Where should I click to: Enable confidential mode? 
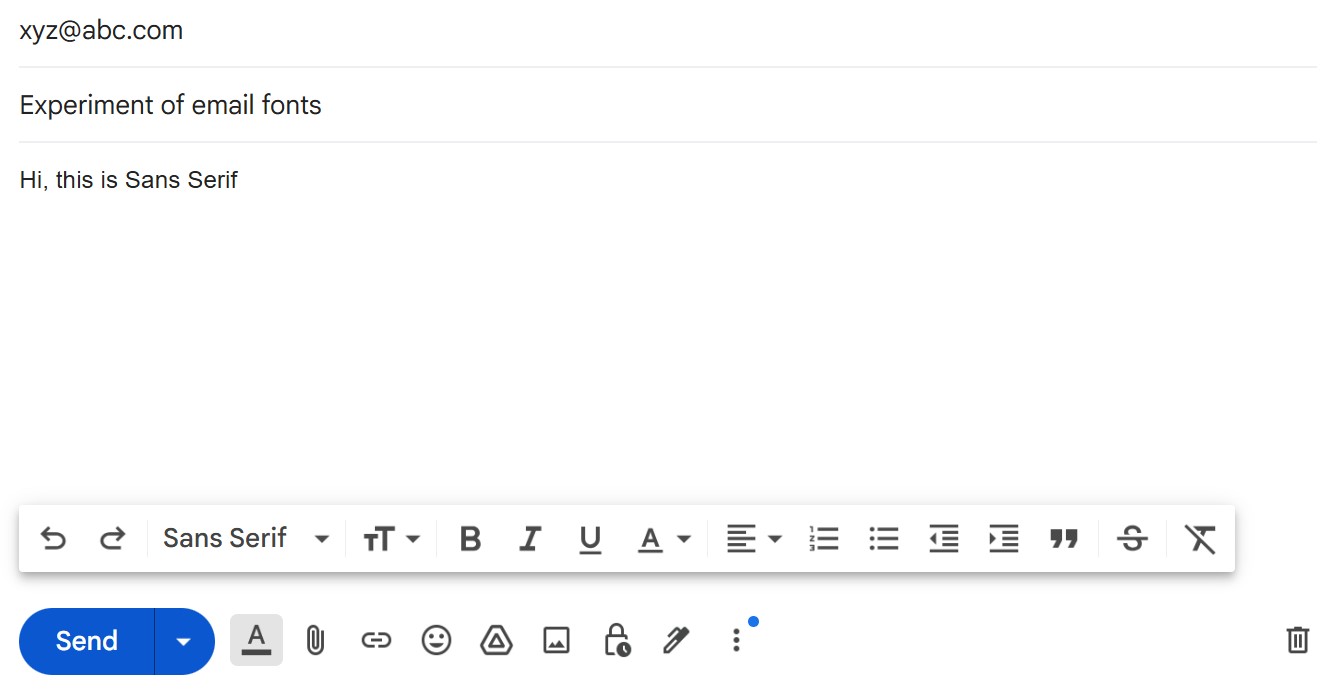pos(617,640)
